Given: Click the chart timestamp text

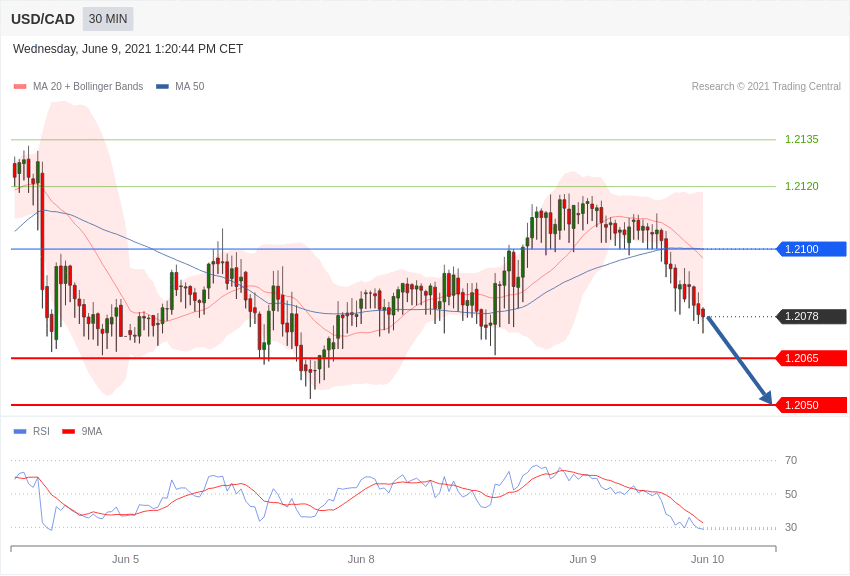Looking at the screenshot, I should pos(128,49).
